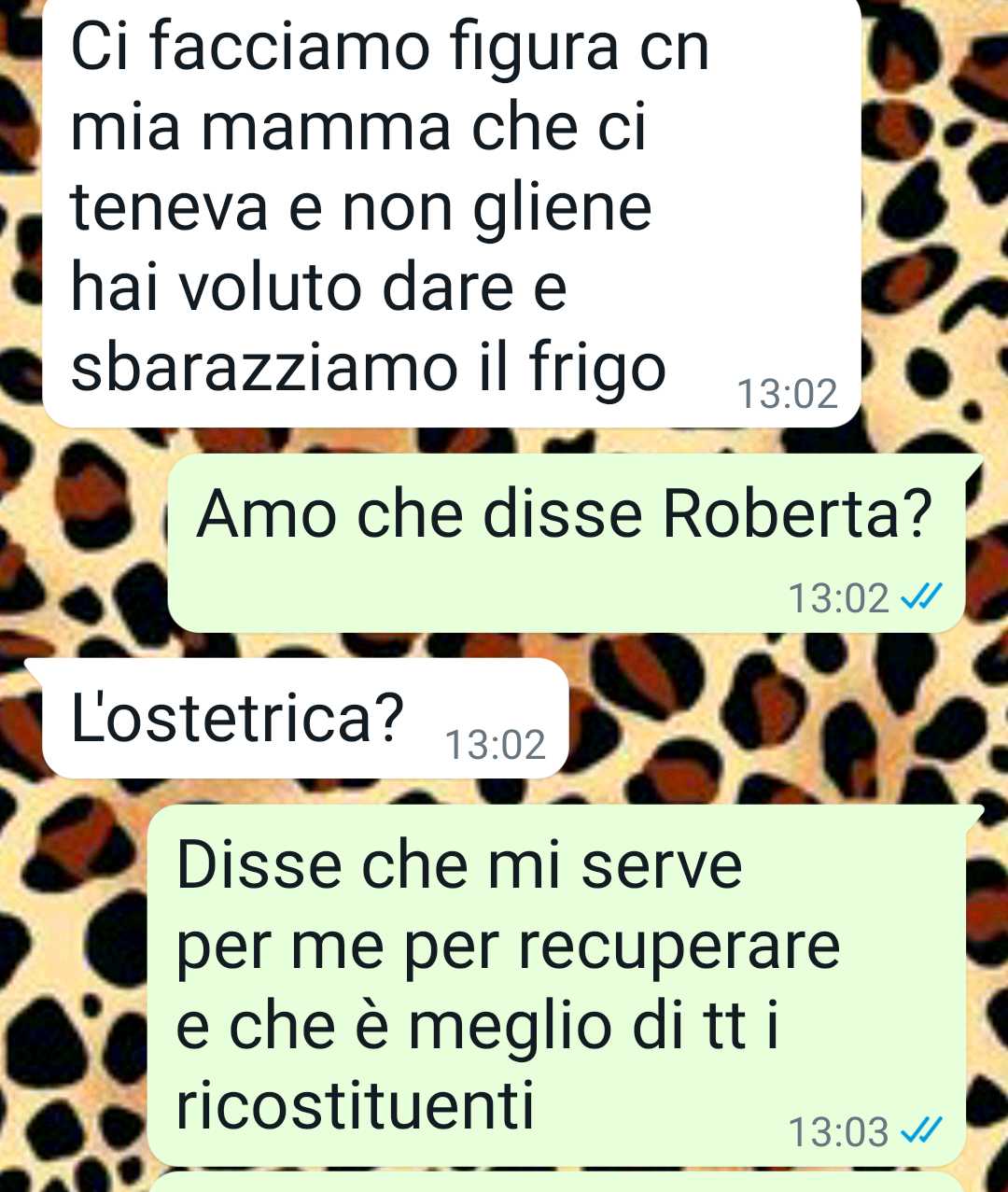The width and height of the screenshot is (1008, 1192).
Task: Tap the word "ricostituenti" in last message
Action: click(x=355, y=1105)
